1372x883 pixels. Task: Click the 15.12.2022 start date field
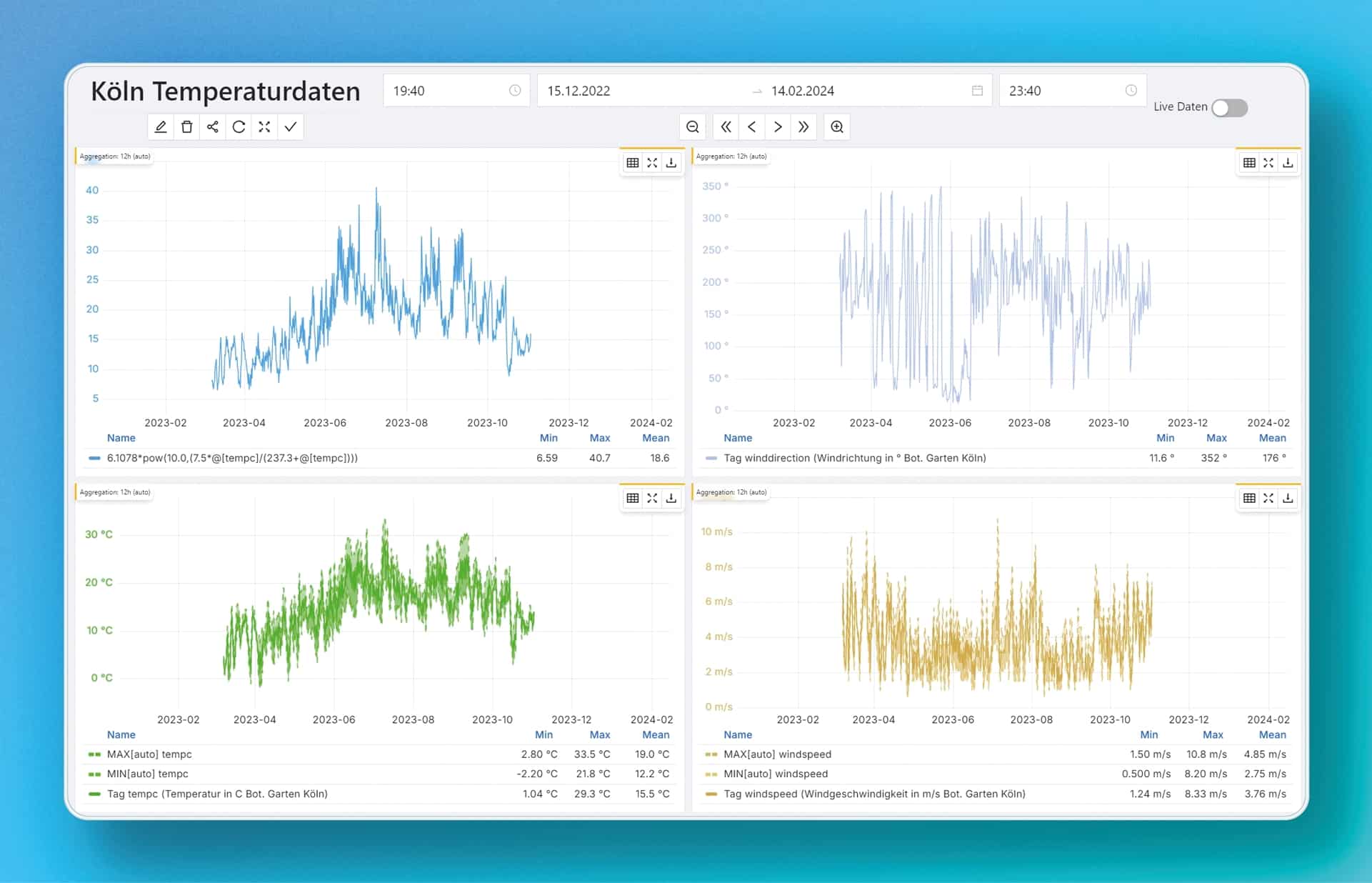(x=579, y=91)
